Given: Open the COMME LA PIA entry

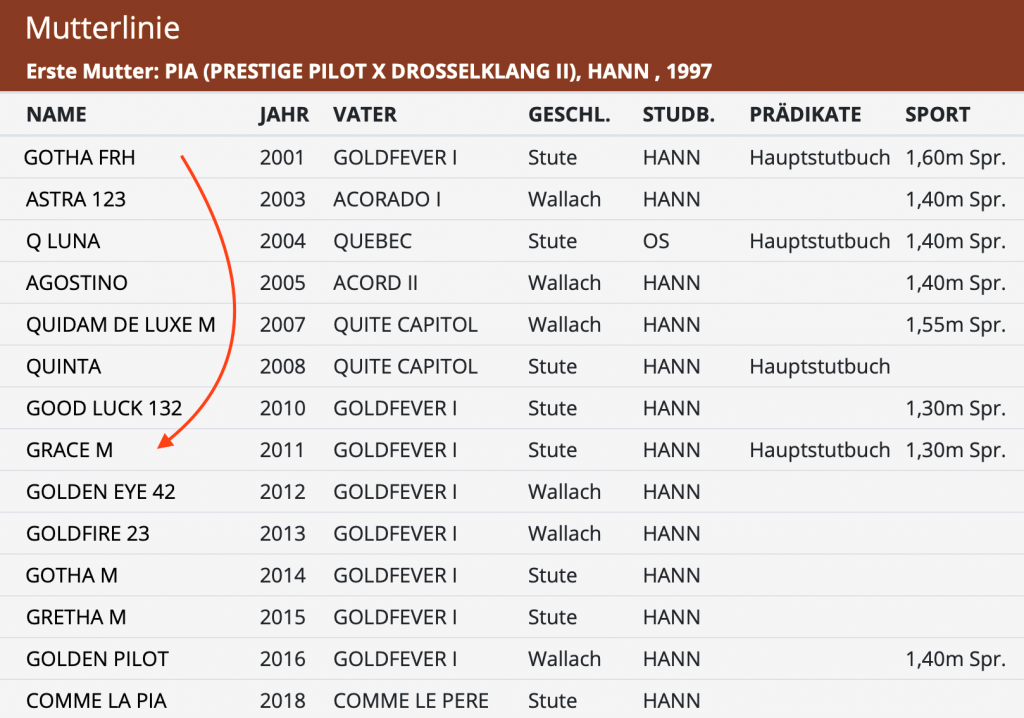Looking at the screenshot, I should pos(96,701).
